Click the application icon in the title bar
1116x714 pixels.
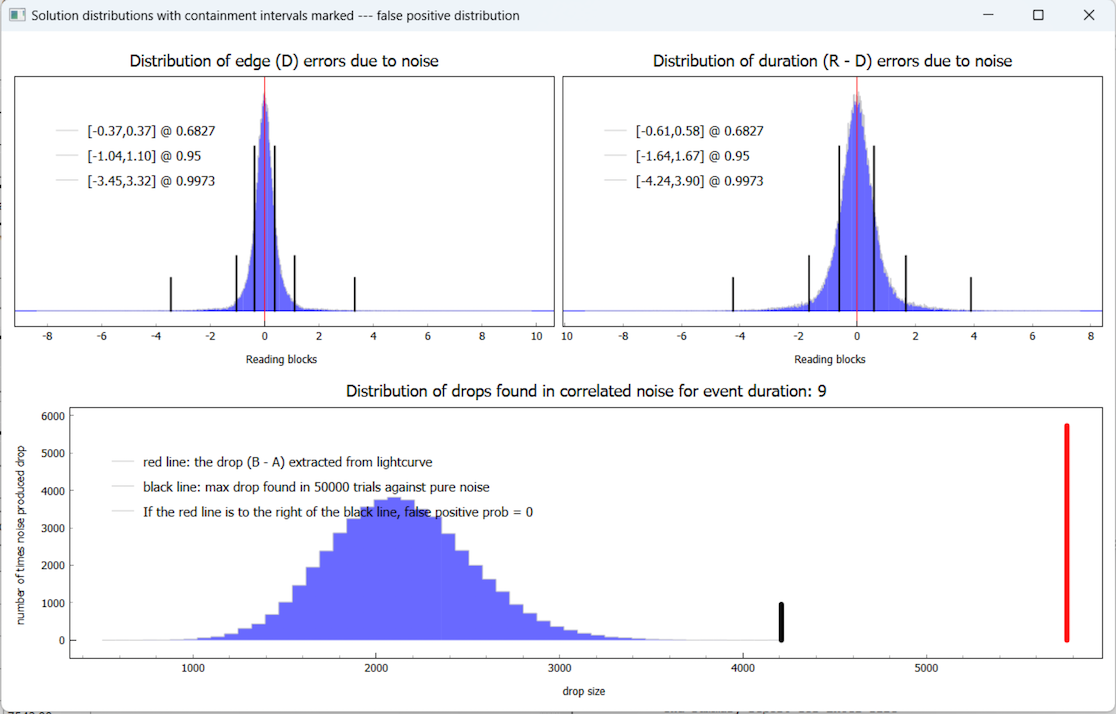[x=17, y=15]
